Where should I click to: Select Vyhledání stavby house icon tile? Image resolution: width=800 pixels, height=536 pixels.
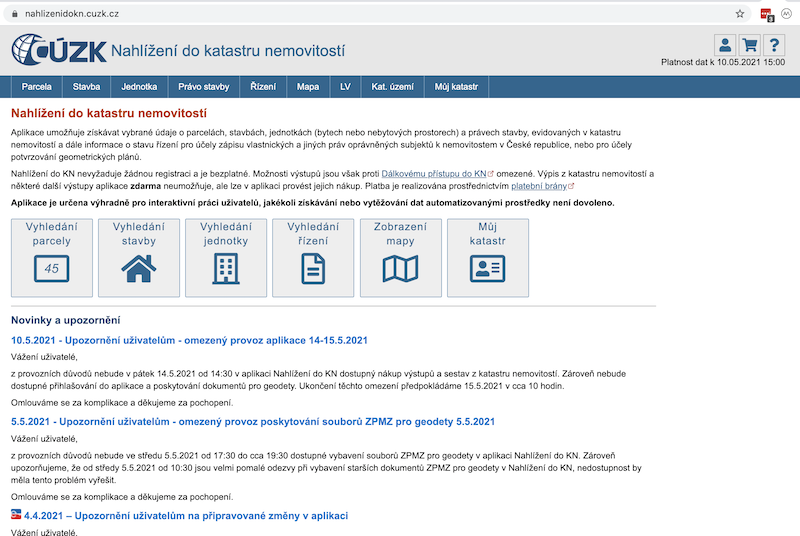139,257
